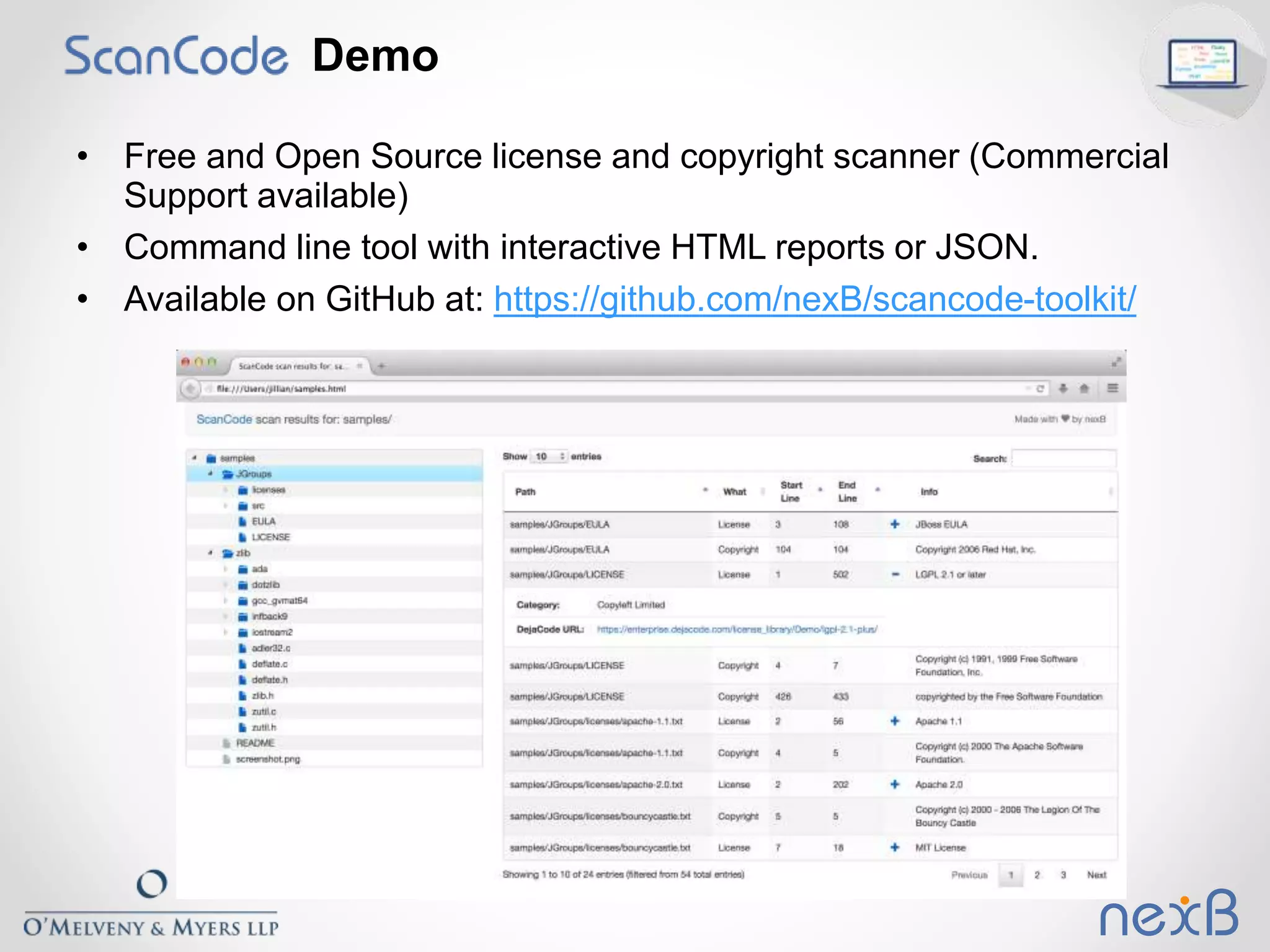Collapse the zlib folder arrow
Image resolution: width=1270 pixels, height=952 pixels.
(210, 553)
